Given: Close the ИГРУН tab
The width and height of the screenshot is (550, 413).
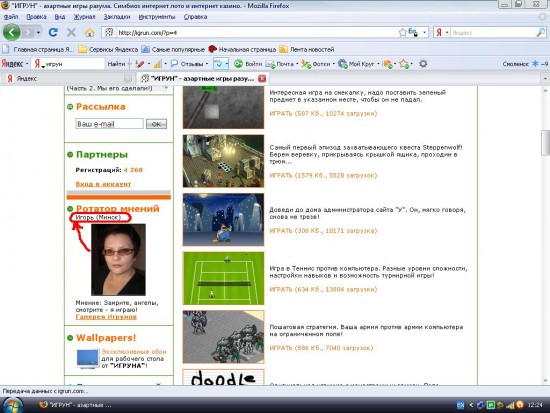Looking at the screenshot, I should [262, 79].
